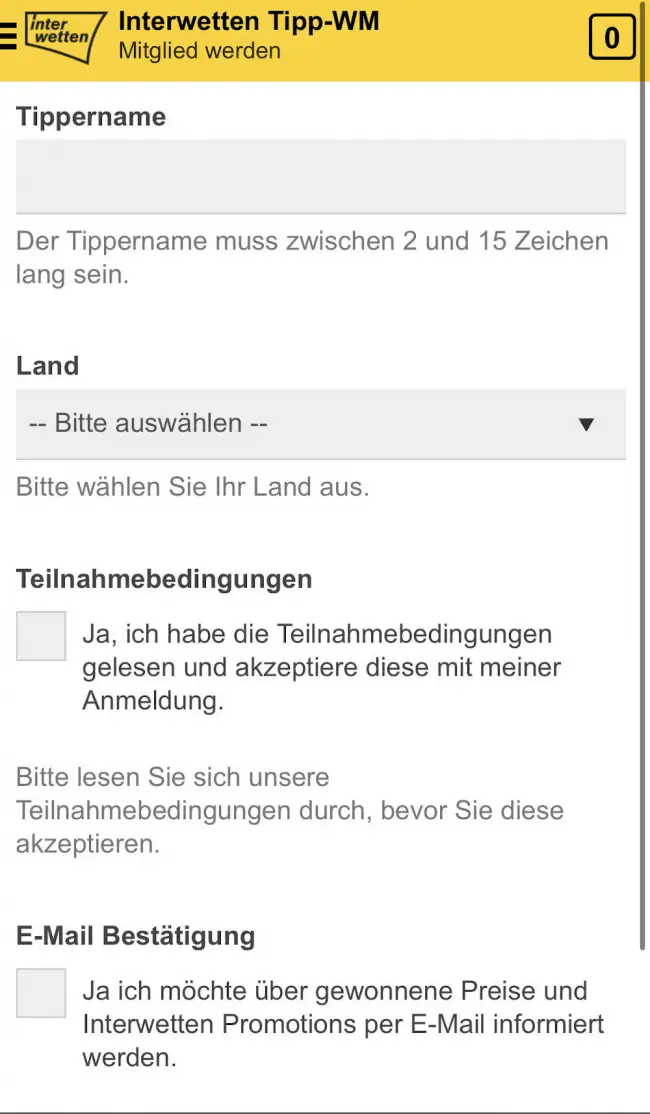The height and width of the screenshot is (1114, 650).
Task: Click the Teilnahmebedingungen section heading
Action: pos(164,579)
